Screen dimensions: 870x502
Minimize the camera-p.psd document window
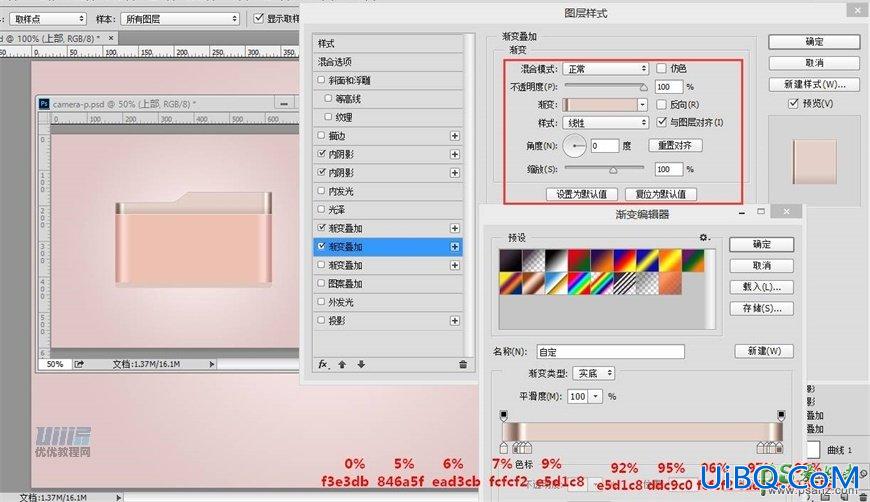284,104
